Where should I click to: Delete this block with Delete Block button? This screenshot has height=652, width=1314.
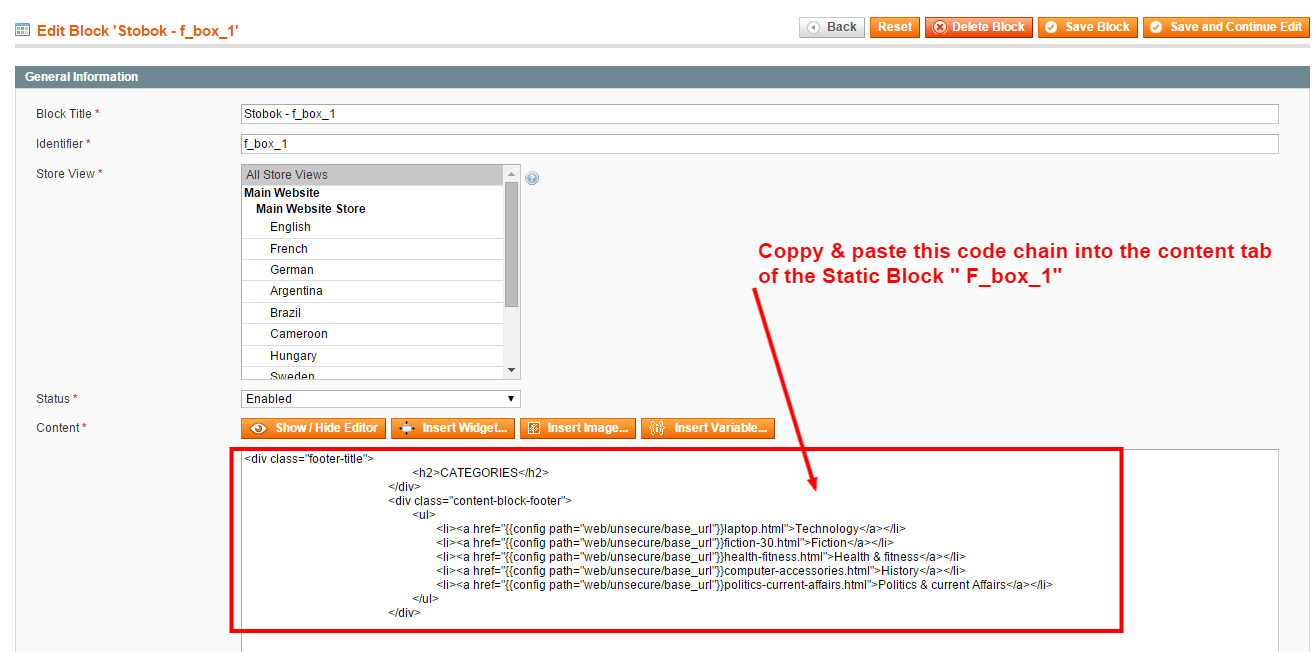click(x=978, y=27)
